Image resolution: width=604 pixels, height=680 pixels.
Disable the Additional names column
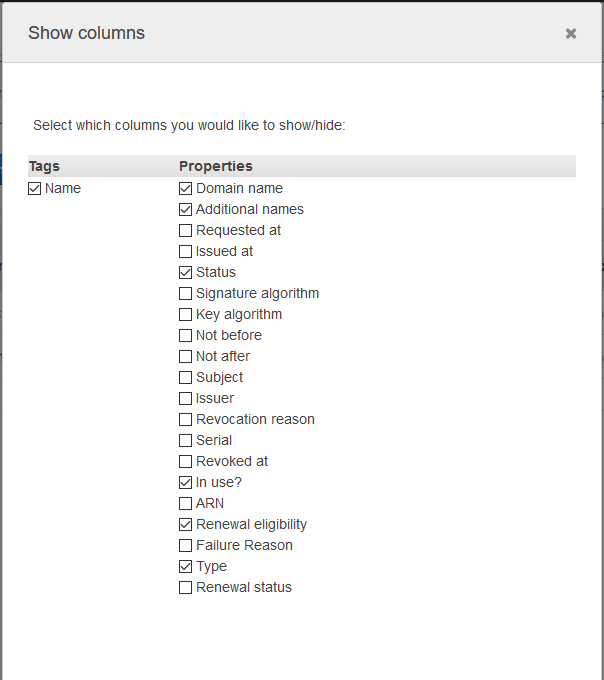coord(185,209)
